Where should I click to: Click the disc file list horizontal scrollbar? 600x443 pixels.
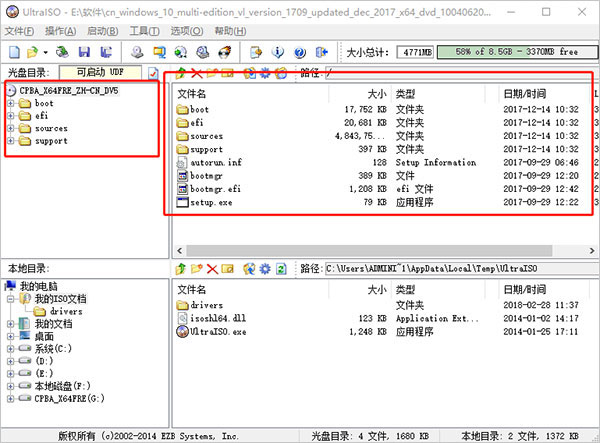coord(369,251)
